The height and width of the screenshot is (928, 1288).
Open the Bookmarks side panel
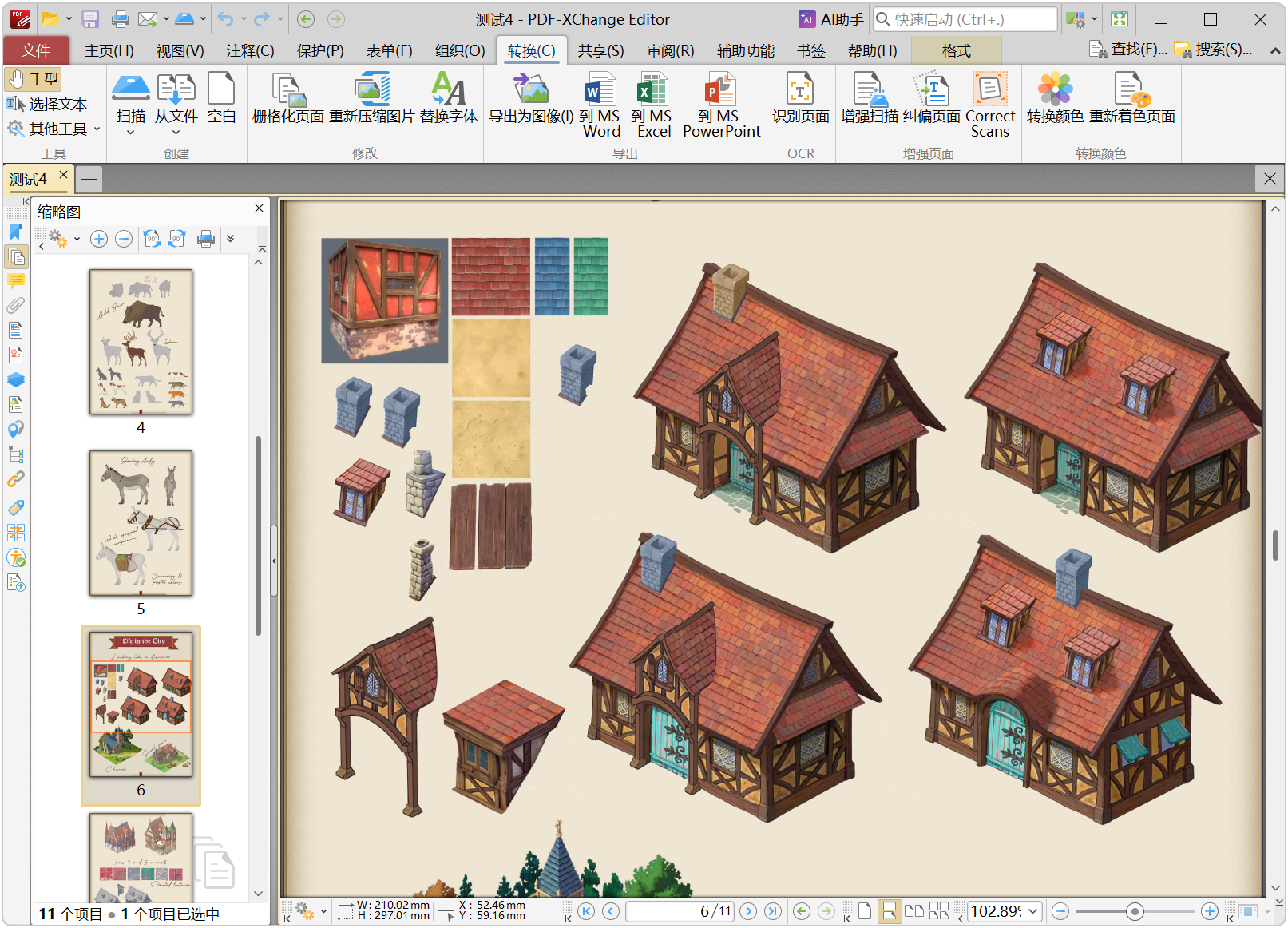(16, 232)
